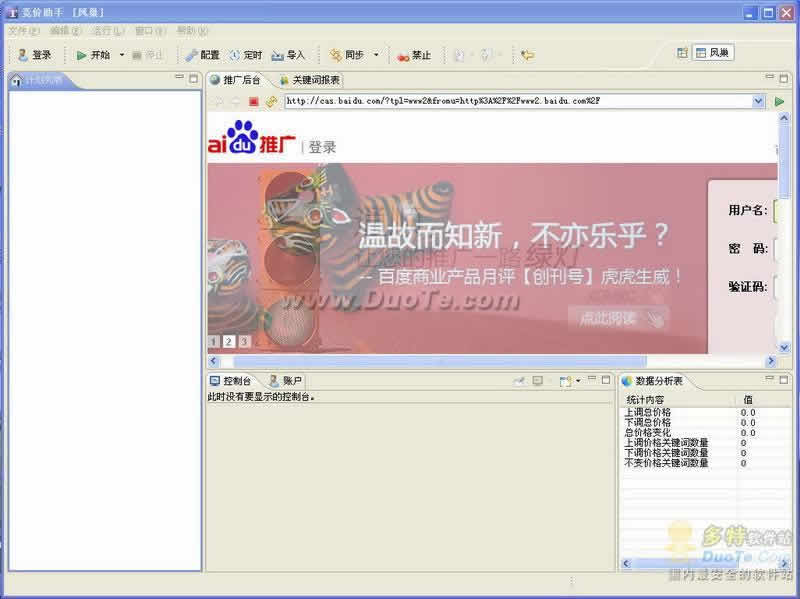Expand the 开始 button dropdown arrow
Image resolution: width=800 pixels, height=599 pixels.
122,55
